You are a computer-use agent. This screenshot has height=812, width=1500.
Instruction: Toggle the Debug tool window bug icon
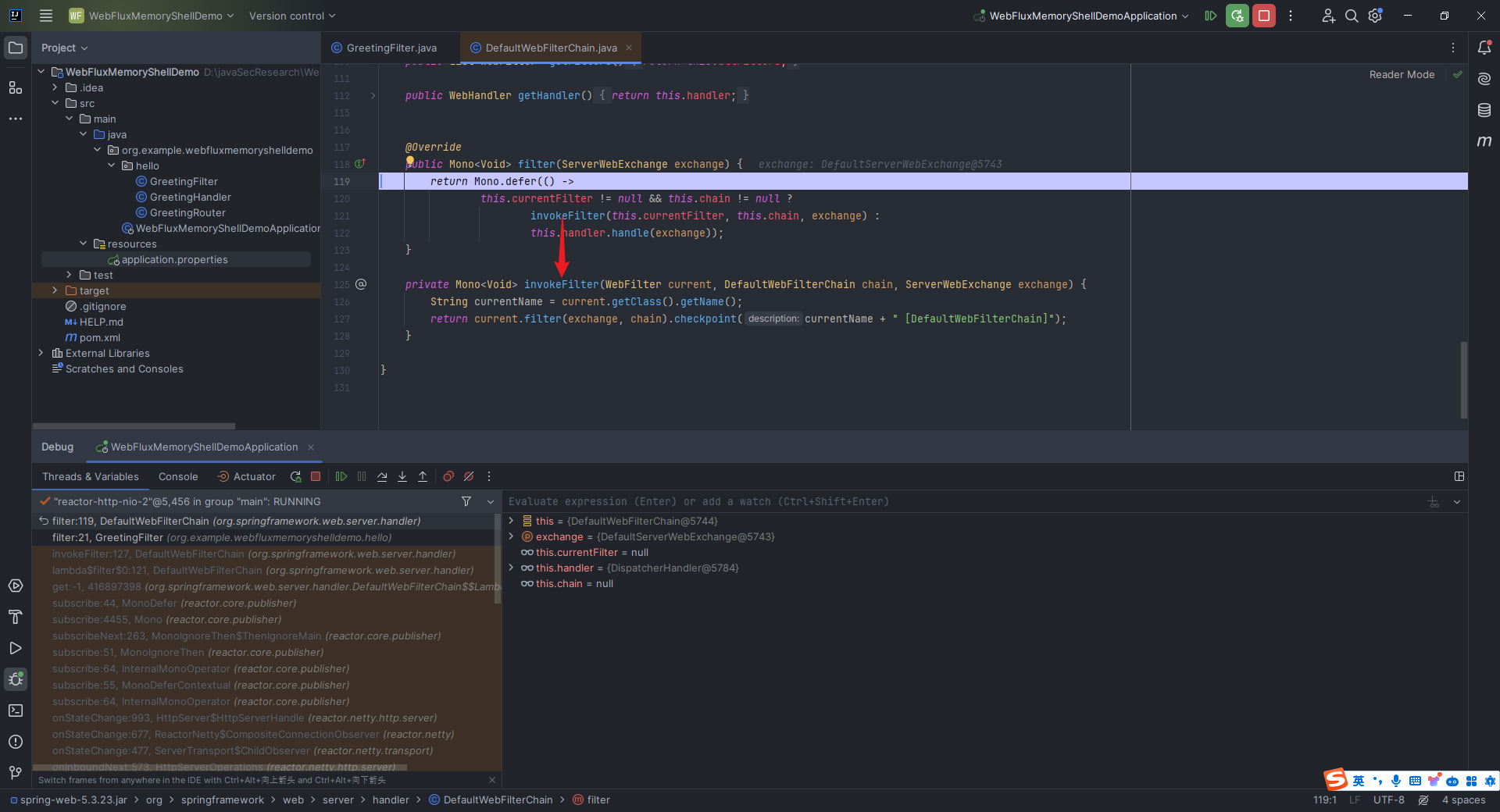[16, 679]
